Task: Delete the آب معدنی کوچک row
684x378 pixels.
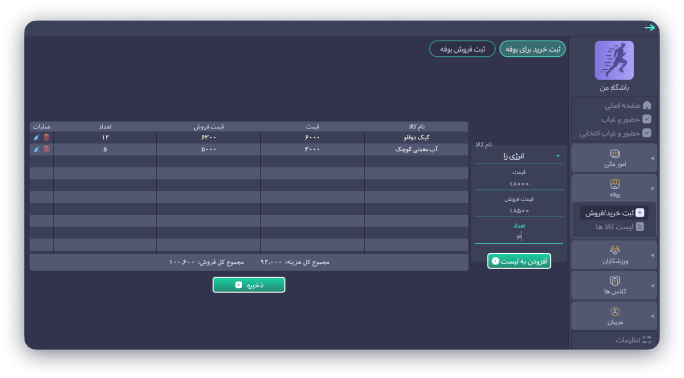Action: (x=46, y=149)
